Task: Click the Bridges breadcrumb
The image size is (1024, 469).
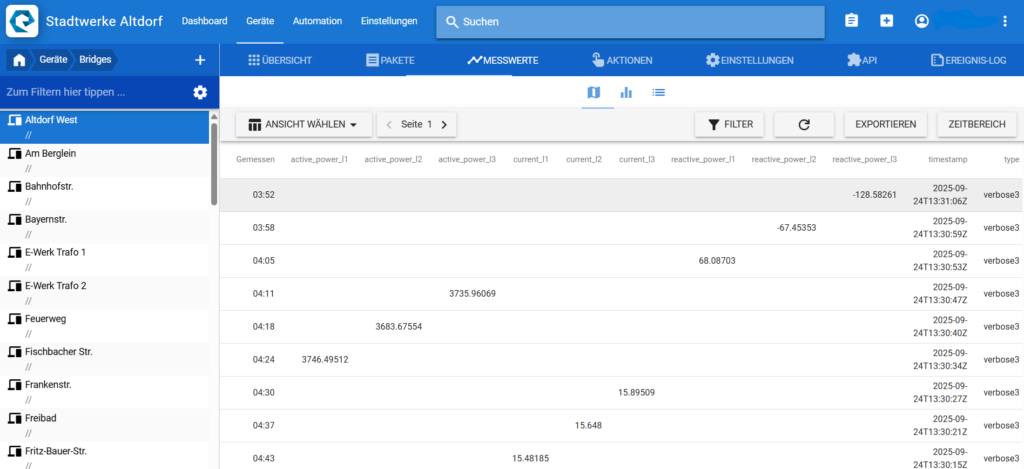Action: [95, 59]
